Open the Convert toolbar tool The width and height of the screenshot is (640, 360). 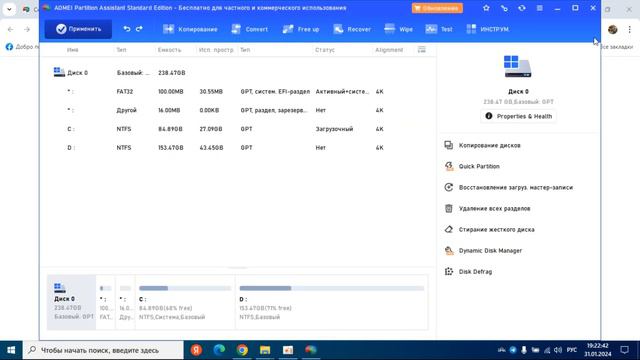coord(249,29)
